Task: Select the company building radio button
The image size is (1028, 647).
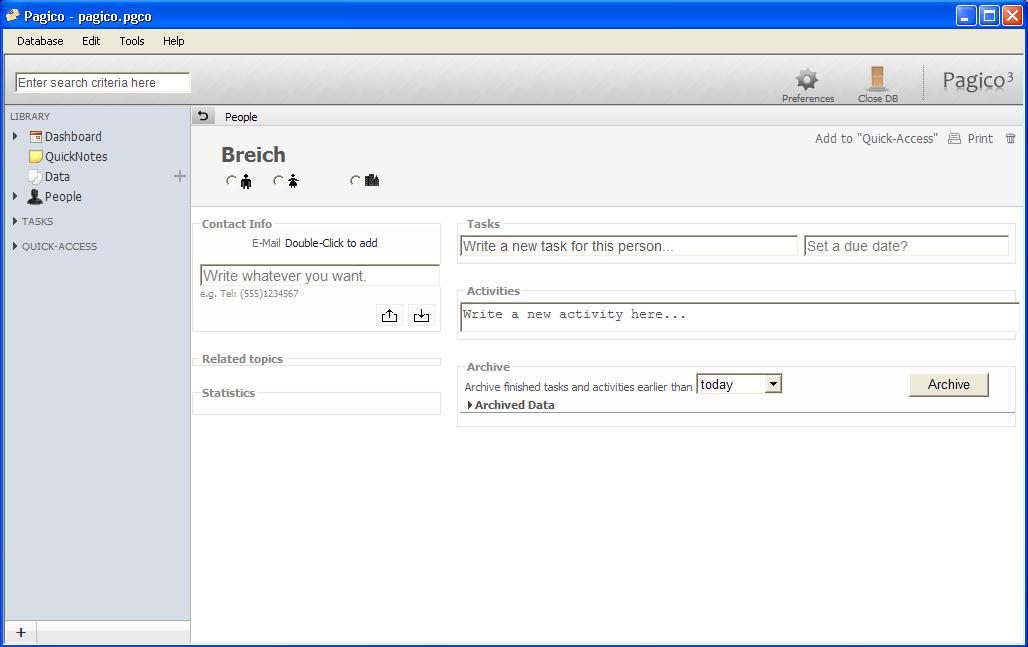Action: coord(355,180)
